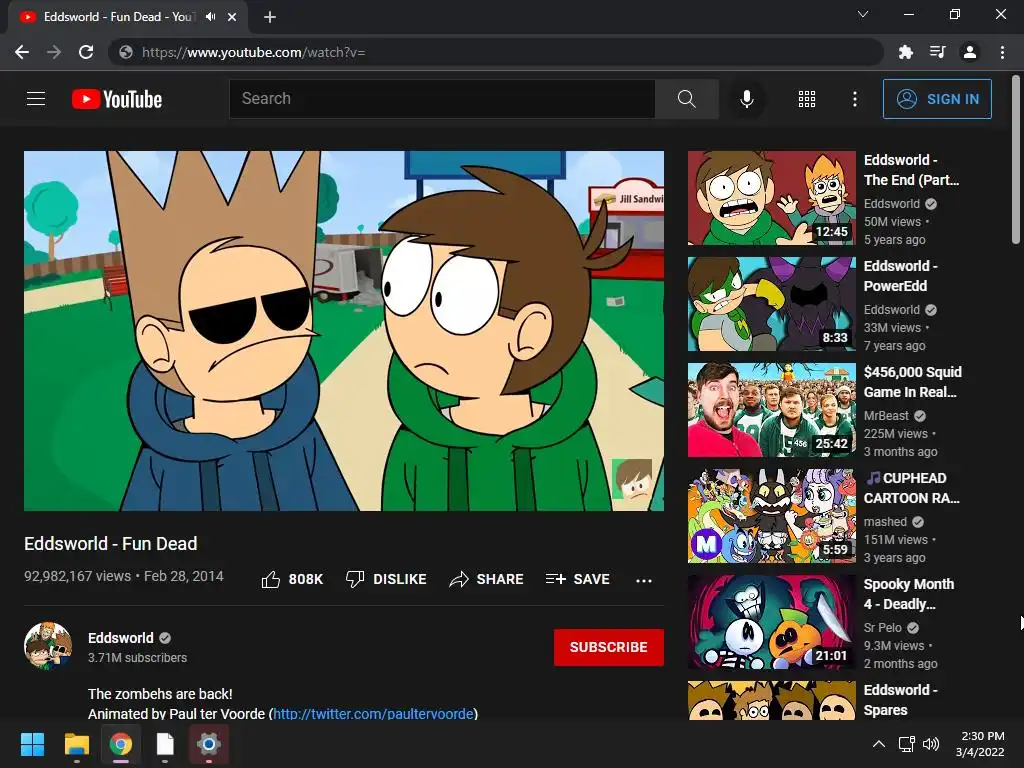Open Eddsworld - The End thumbnail
Viewport: 1024px width, 768px height.
click(x=771, y=198)
